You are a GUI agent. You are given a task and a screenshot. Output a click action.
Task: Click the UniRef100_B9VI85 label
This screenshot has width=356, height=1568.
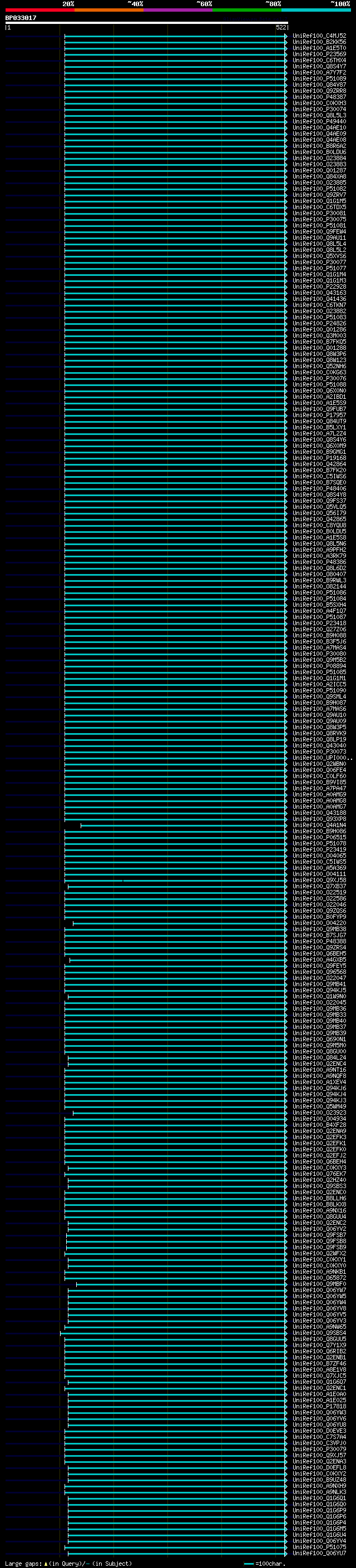[319, 782]
